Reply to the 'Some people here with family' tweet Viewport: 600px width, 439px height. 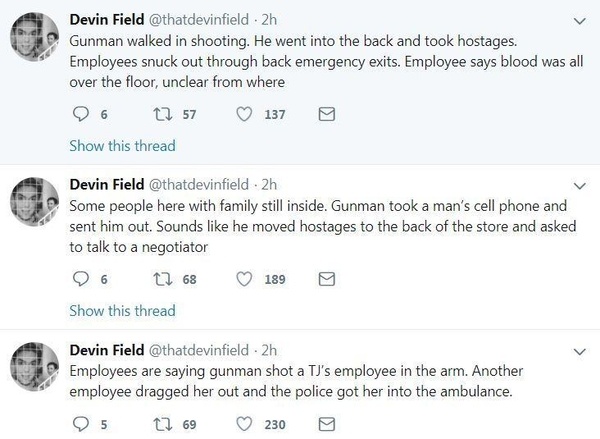[82, 279]
